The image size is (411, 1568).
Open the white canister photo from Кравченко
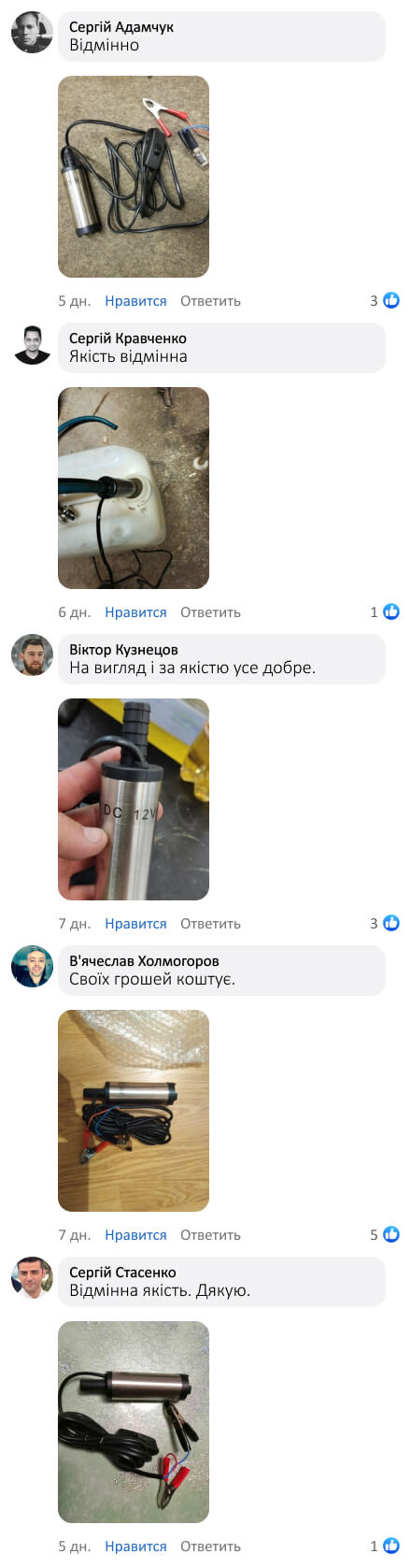(134, 488)
